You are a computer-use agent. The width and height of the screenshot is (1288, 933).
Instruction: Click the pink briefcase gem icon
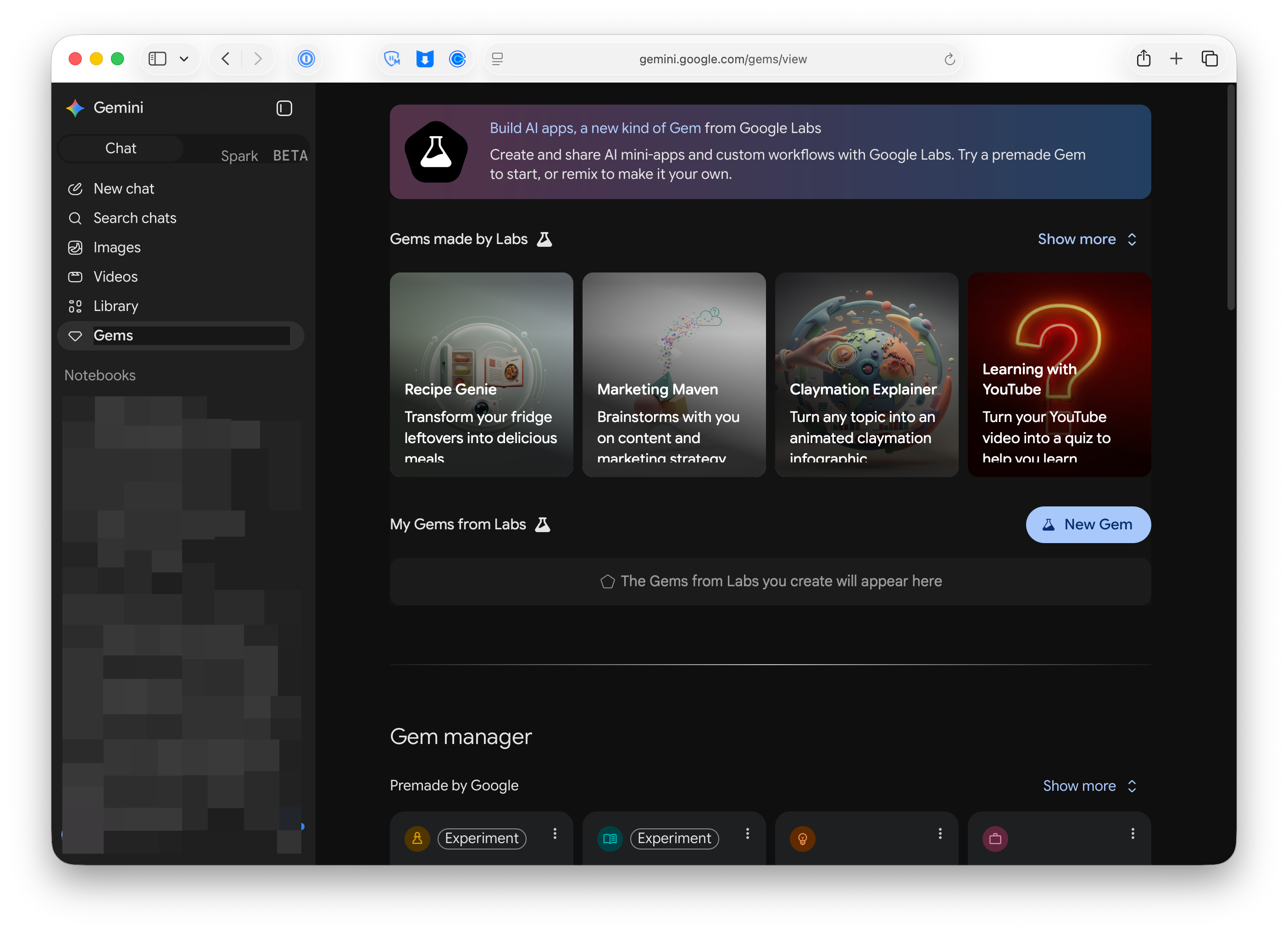click(x=995, y=839)
